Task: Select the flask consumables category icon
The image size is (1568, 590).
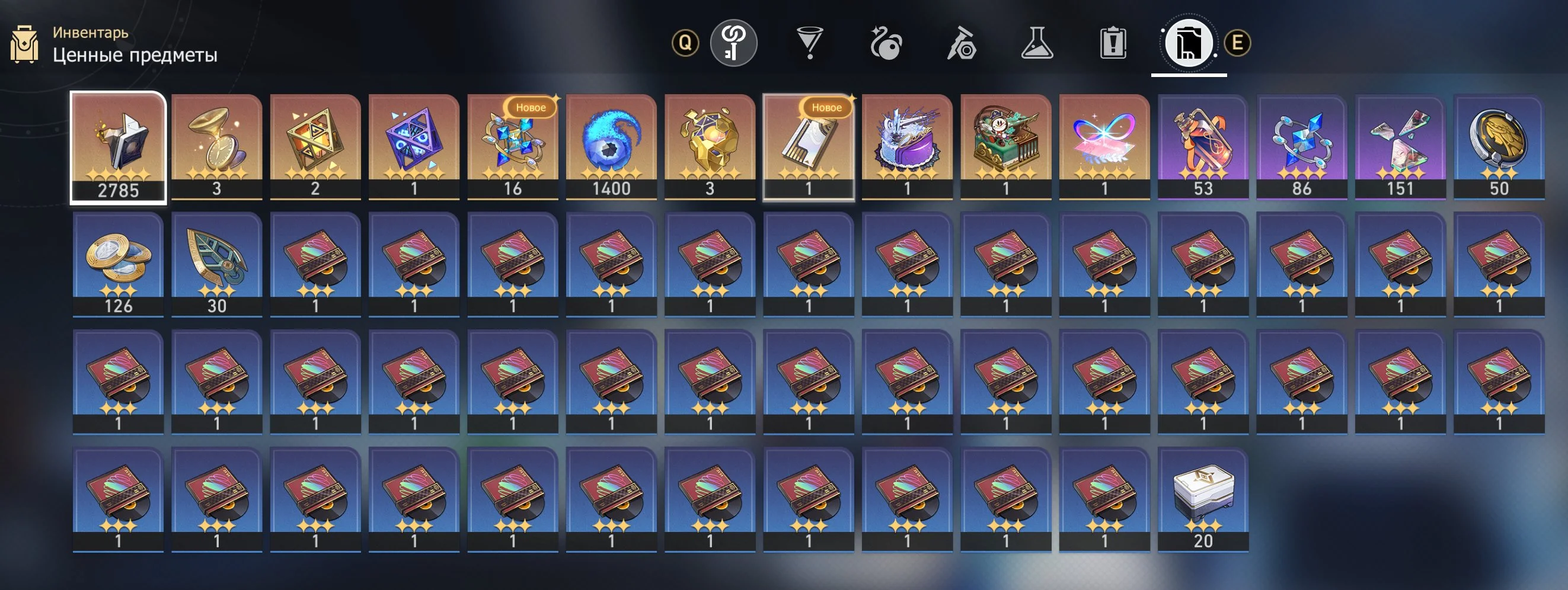Action: click(x=1037, y=43)
